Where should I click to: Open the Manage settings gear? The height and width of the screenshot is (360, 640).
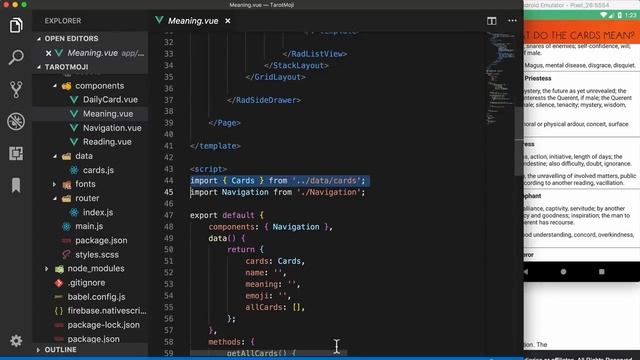point(16,340)
